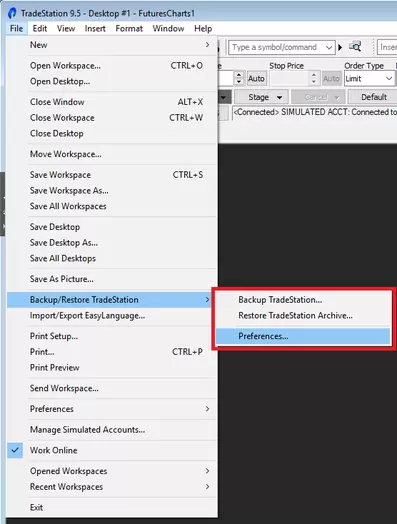The height and width of the screenshot is (524, 397).
Task: Open the symbol/command dropdown arrow
Action: (x=329, y=47)
